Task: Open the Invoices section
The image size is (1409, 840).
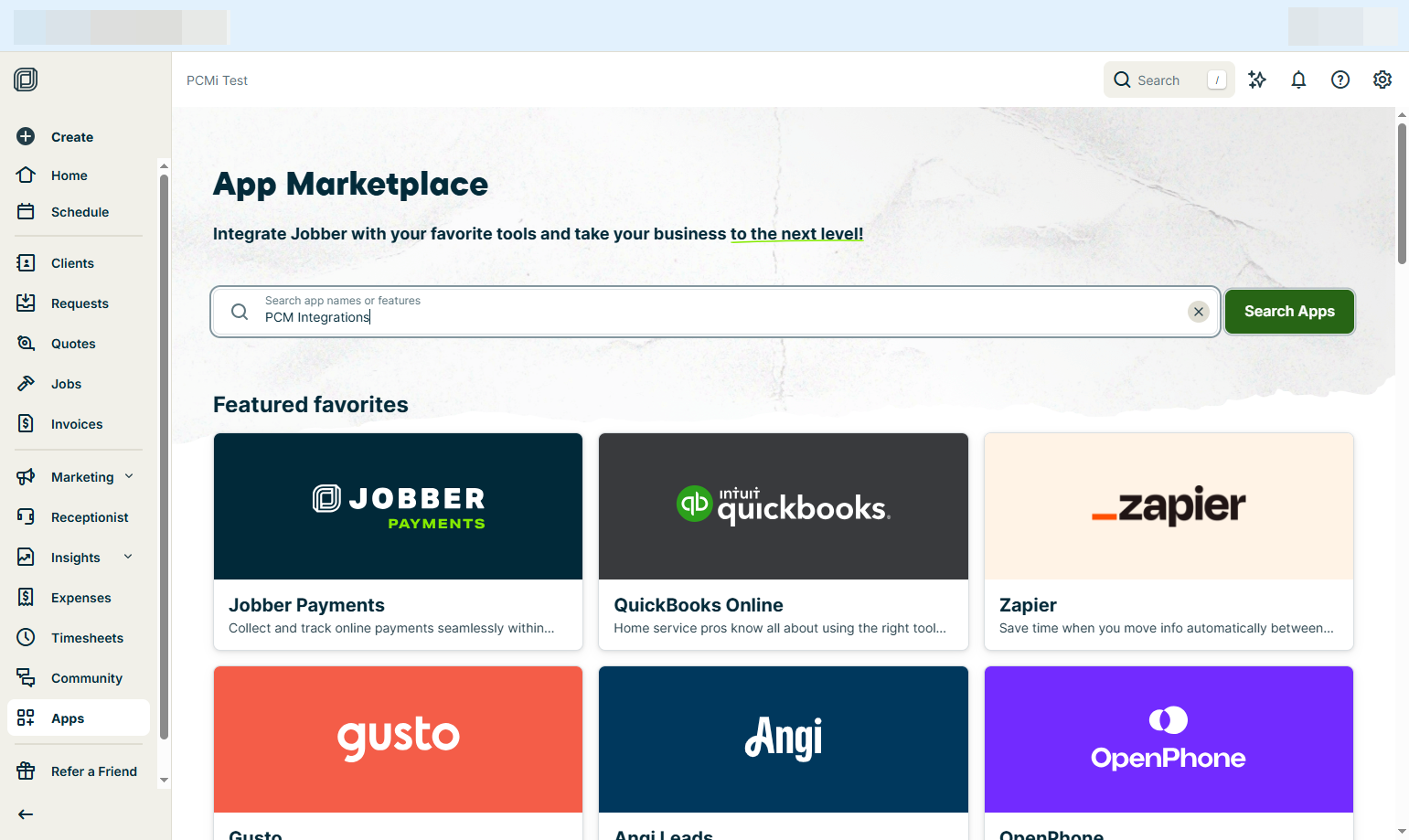Action: pos(78,424)
